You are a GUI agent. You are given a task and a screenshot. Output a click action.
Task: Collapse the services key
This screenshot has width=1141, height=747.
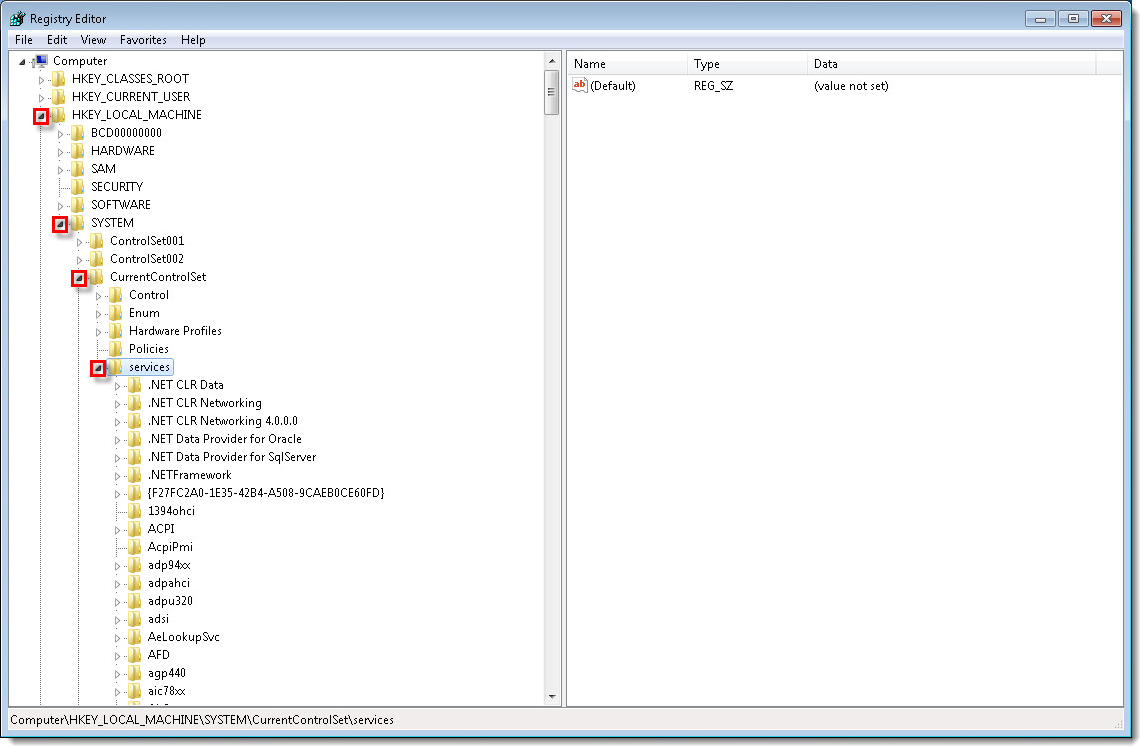tap(97, 368)
